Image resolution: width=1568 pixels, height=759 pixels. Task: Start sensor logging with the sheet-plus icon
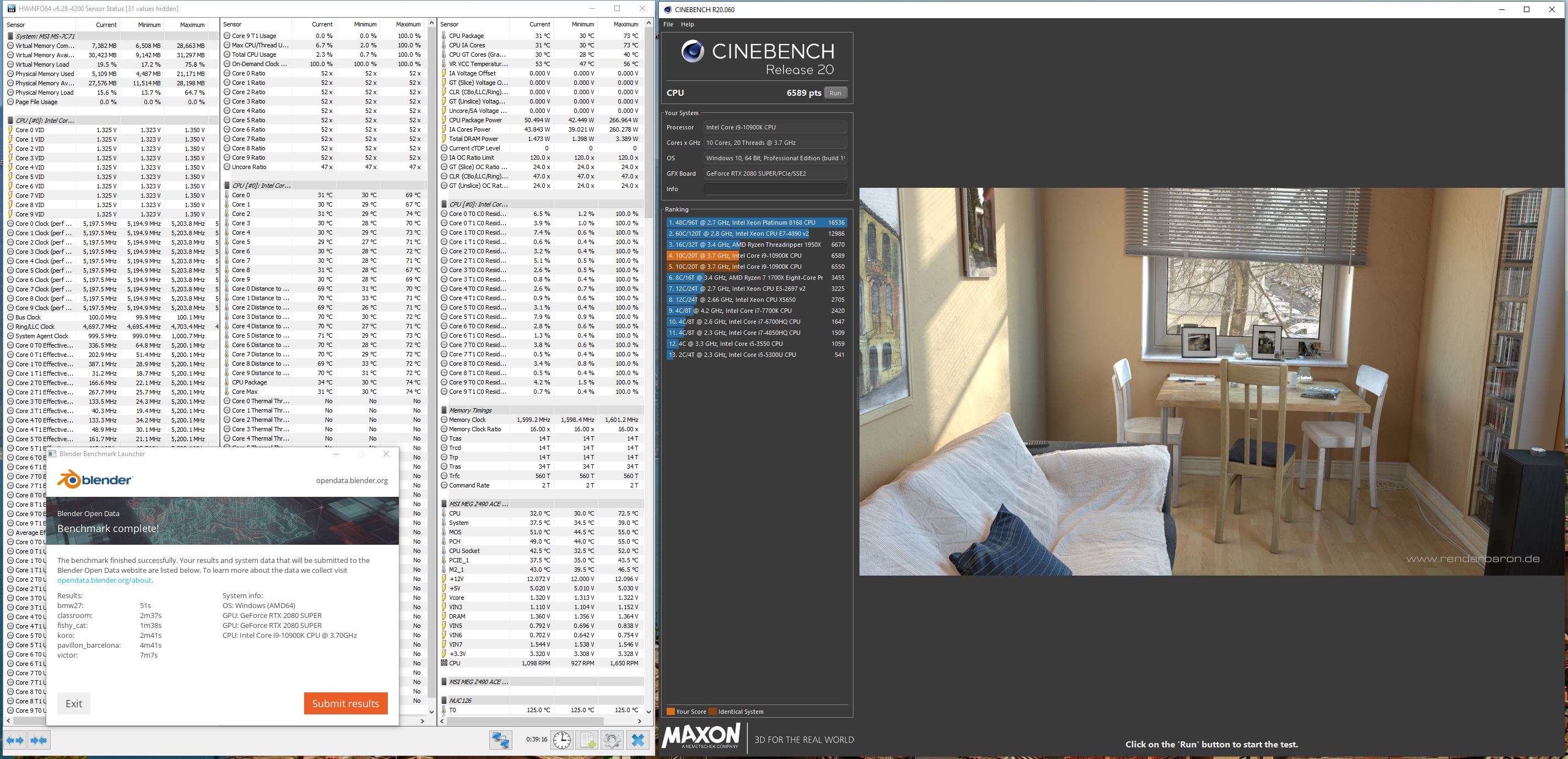coord(587,740)
